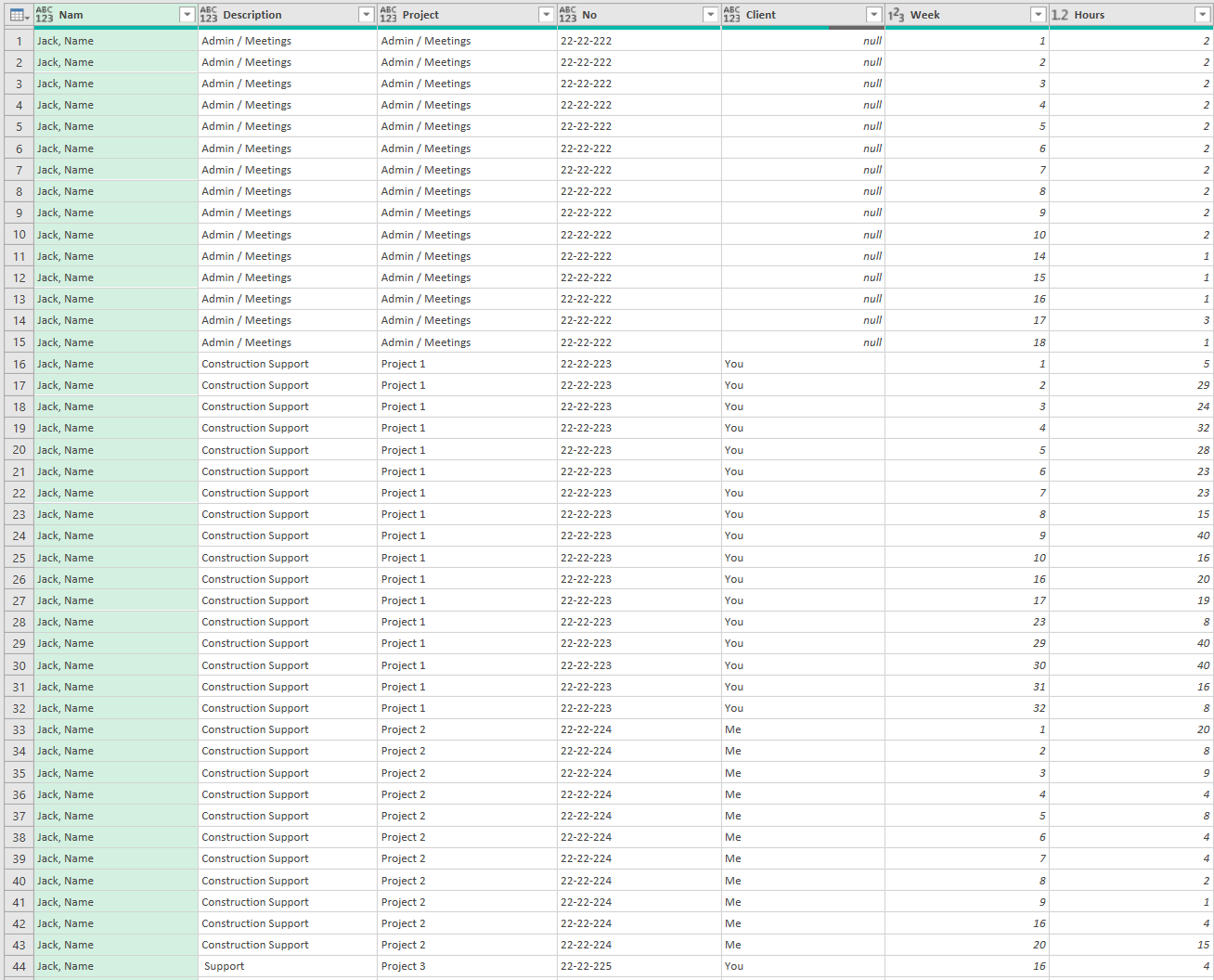Select the "22-22-222" cell in row 15
This screenshot has height=980, width=1214.
(639, 342)
